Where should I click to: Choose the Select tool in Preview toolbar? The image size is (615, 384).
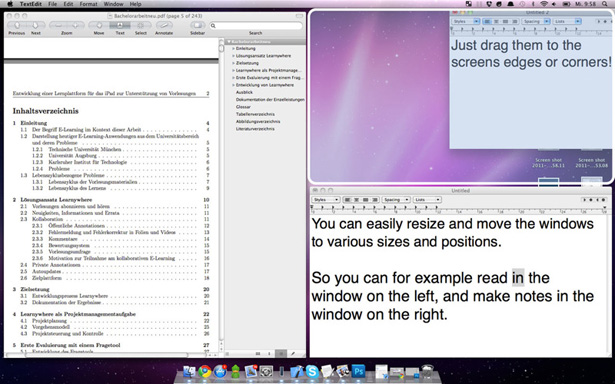[140, 25]
